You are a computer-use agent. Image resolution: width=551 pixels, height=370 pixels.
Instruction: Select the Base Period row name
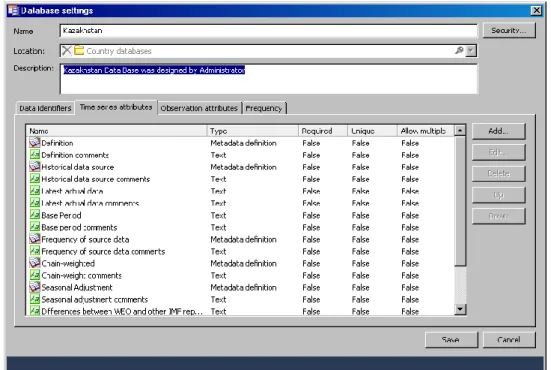click(61, 215)
